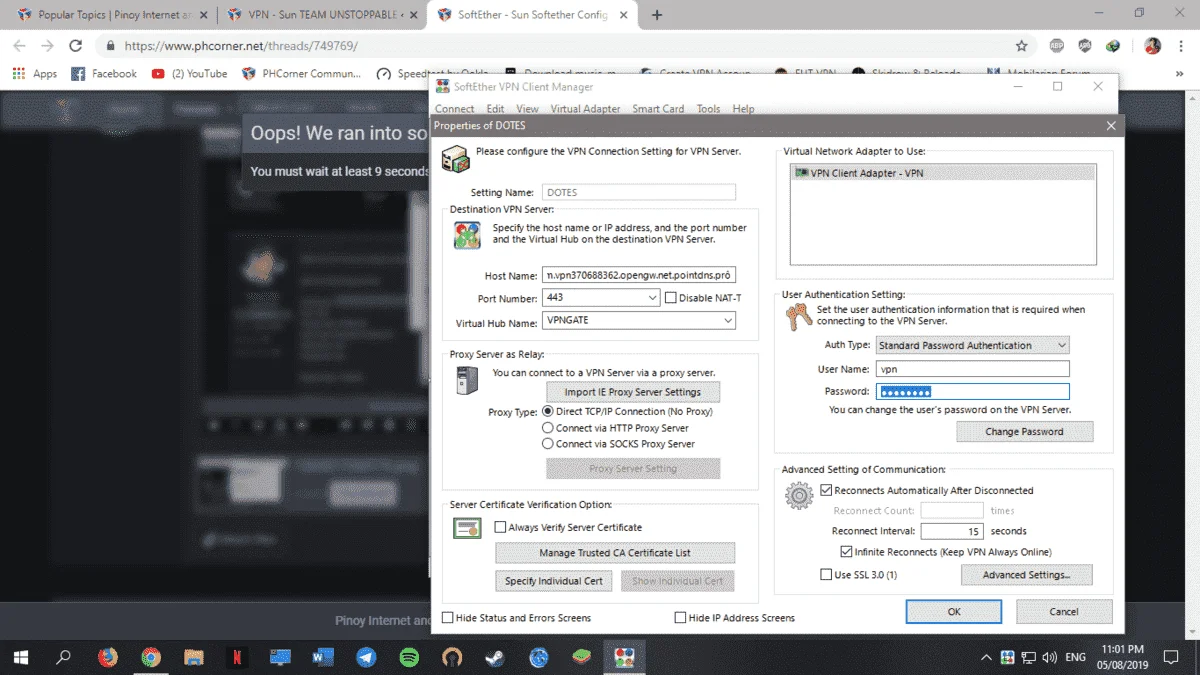Image resolution: width=1200 pixels, height=675 pixels.
Task: Open a new Chrome tab
Action: tap(657, 15)
